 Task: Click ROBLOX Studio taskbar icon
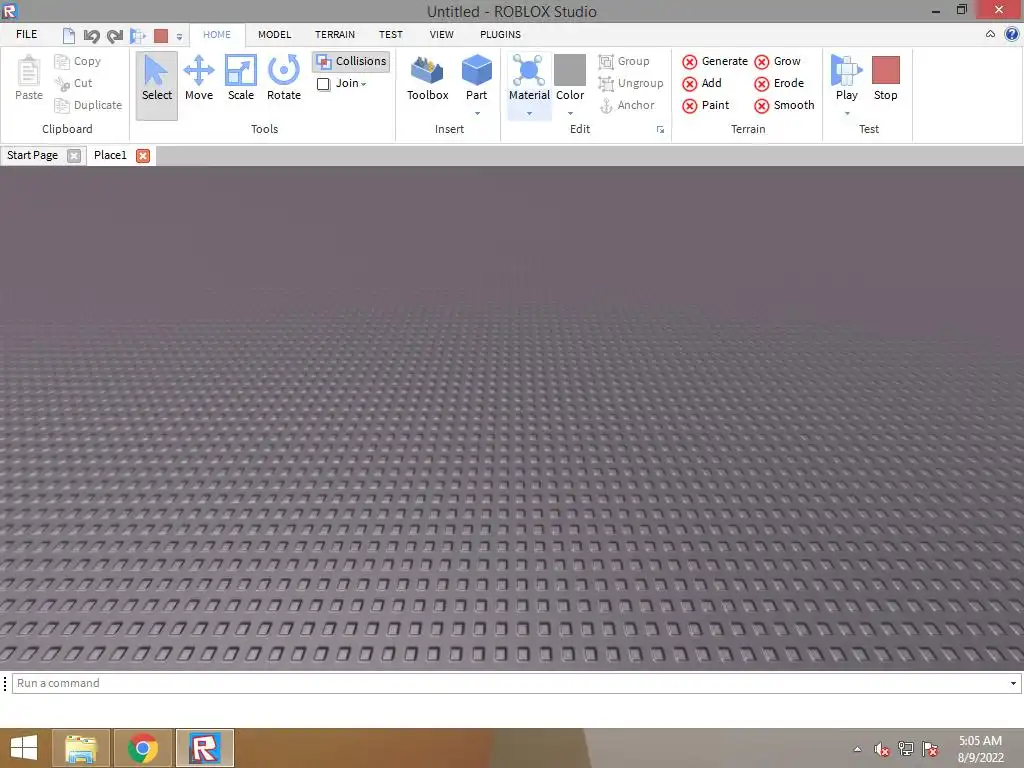tap(204, 748)
